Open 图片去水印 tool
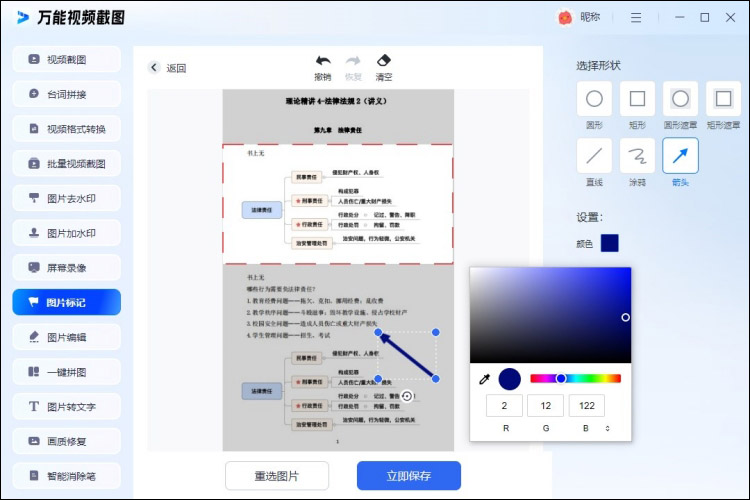This screenshot has width=750, height=500. pos(66,198)
